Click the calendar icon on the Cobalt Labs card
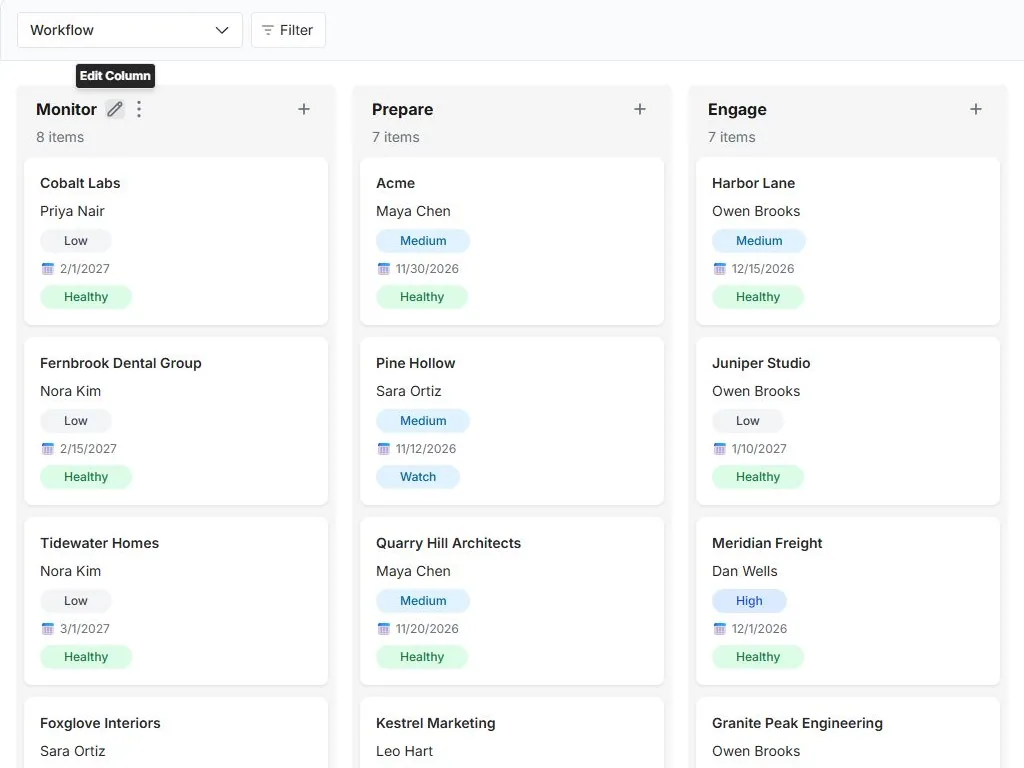Image resolution: width=1024 pixels, height=768 pixels. coord(48,268)
